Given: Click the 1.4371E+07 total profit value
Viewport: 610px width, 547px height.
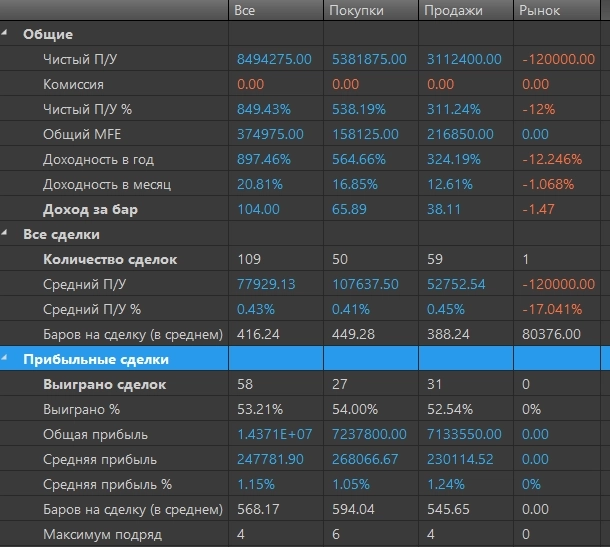Looking at the screenshot, I should [275, 435].
